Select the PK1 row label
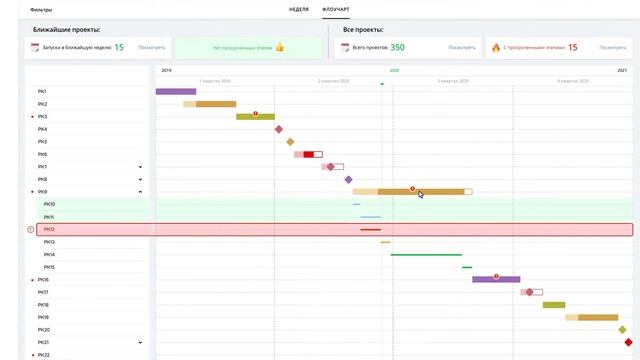The height and width of the screenshot is (360, 640). click(42, 91)
